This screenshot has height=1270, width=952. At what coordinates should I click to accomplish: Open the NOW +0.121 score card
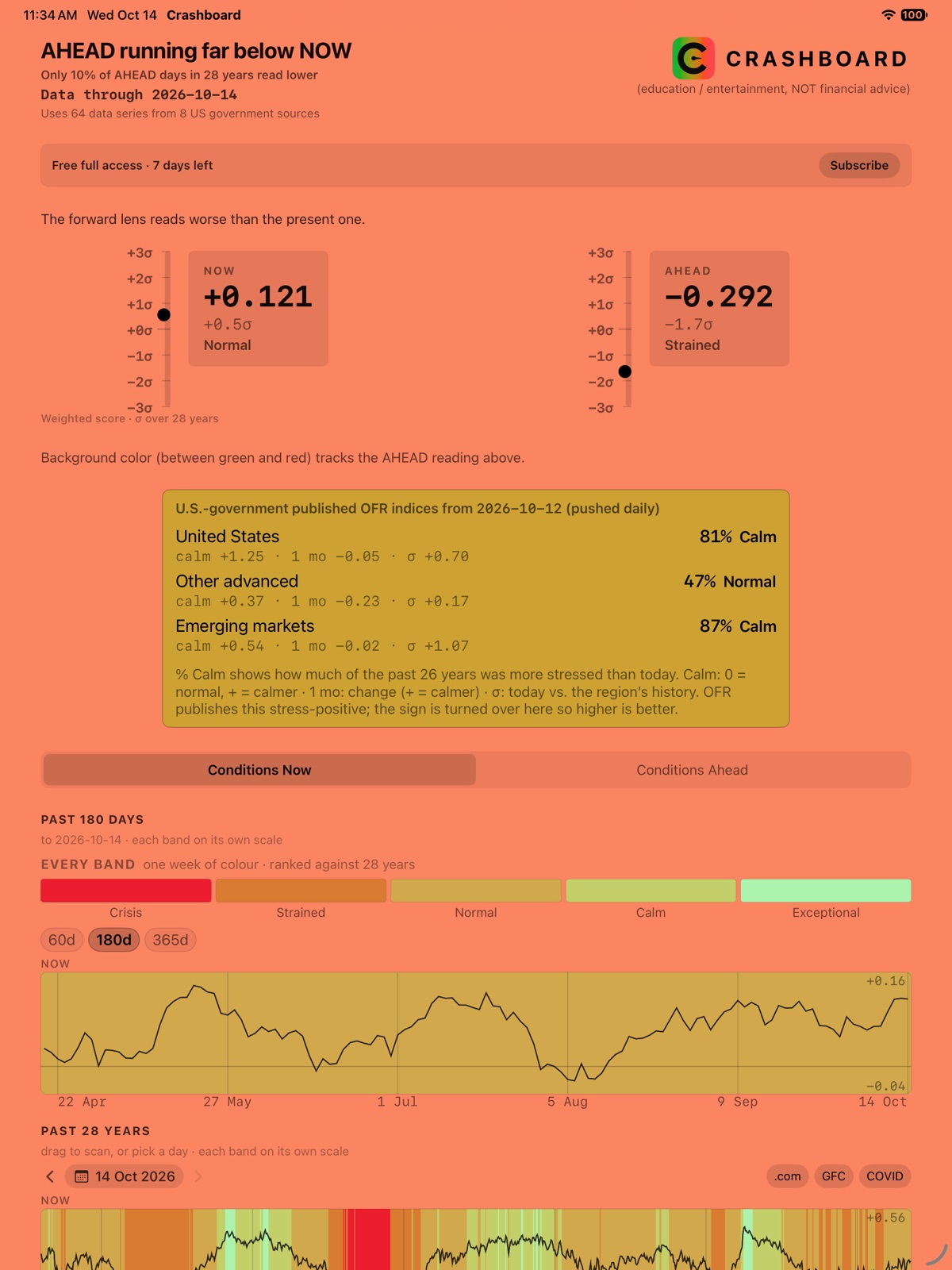coord(258,309)
